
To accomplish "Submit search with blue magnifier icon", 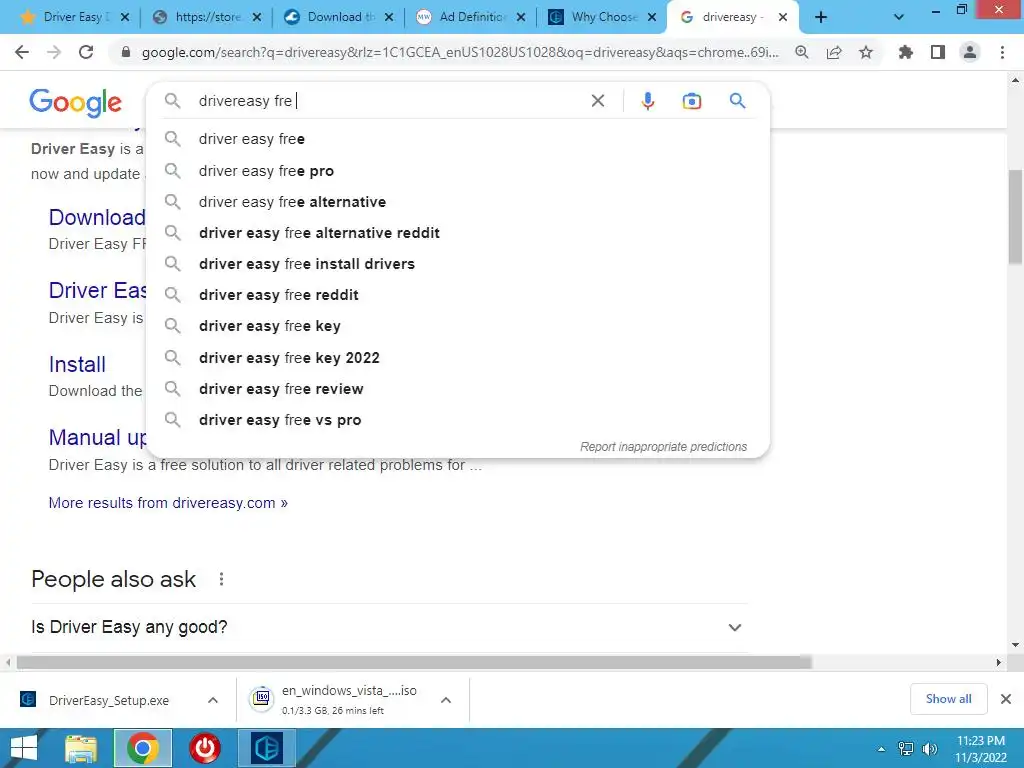I will coord(737,101).
